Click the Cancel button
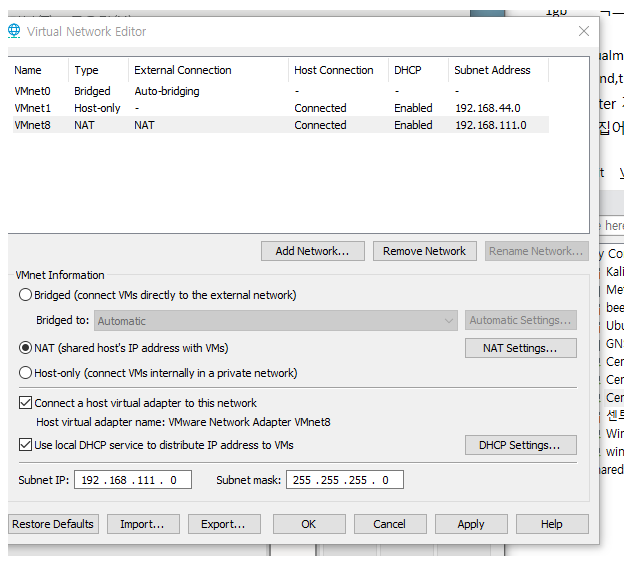Image resolution: width=628 pixels, height=564 pixels. [390, 524]
